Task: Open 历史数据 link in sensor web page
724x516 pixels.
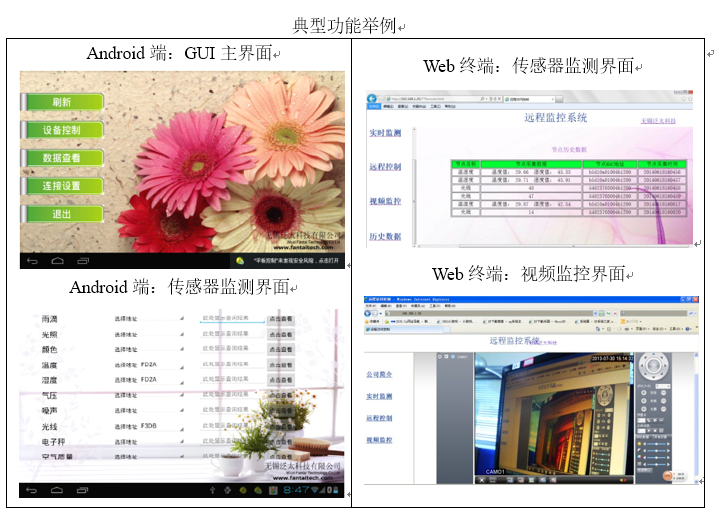Action: tap(385, 237)
